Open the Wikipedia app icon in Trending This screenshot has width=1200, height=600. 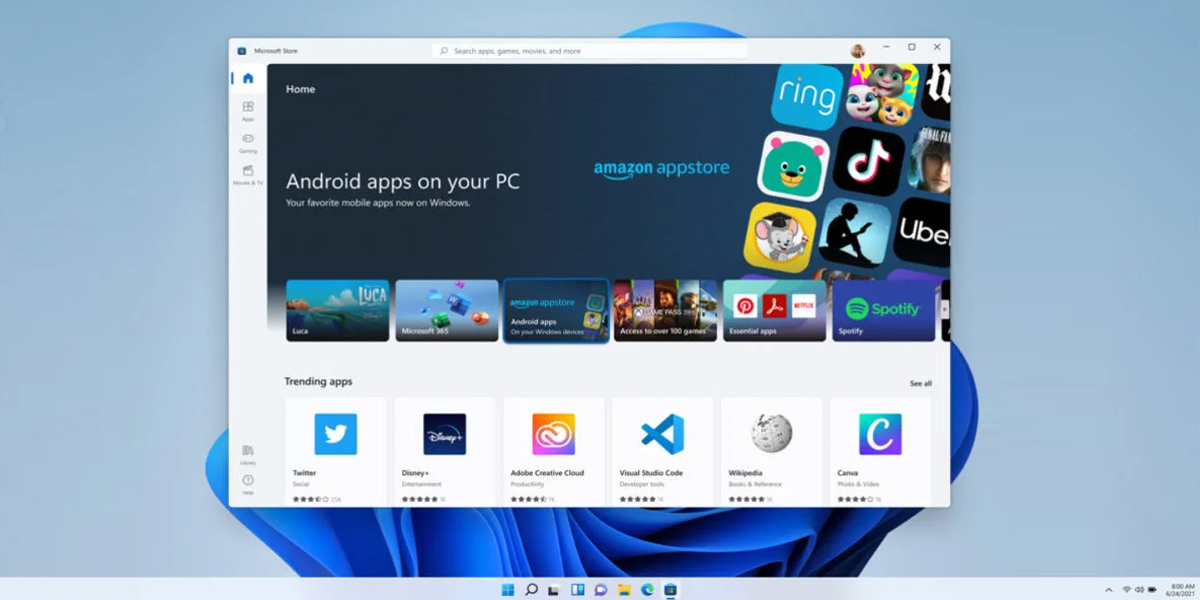[x=771, y=434]
